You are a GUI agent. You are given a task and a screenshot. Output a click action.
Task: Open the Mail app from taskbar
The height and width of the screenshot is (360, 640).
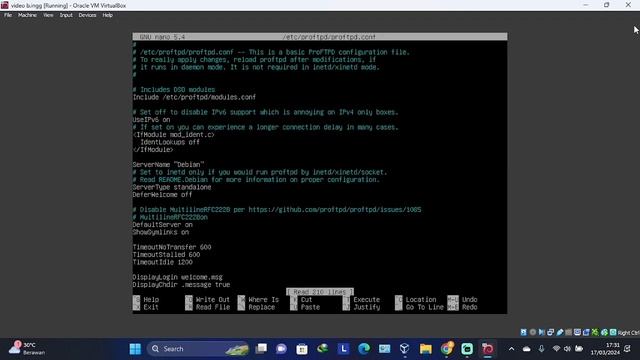(384, 349)
